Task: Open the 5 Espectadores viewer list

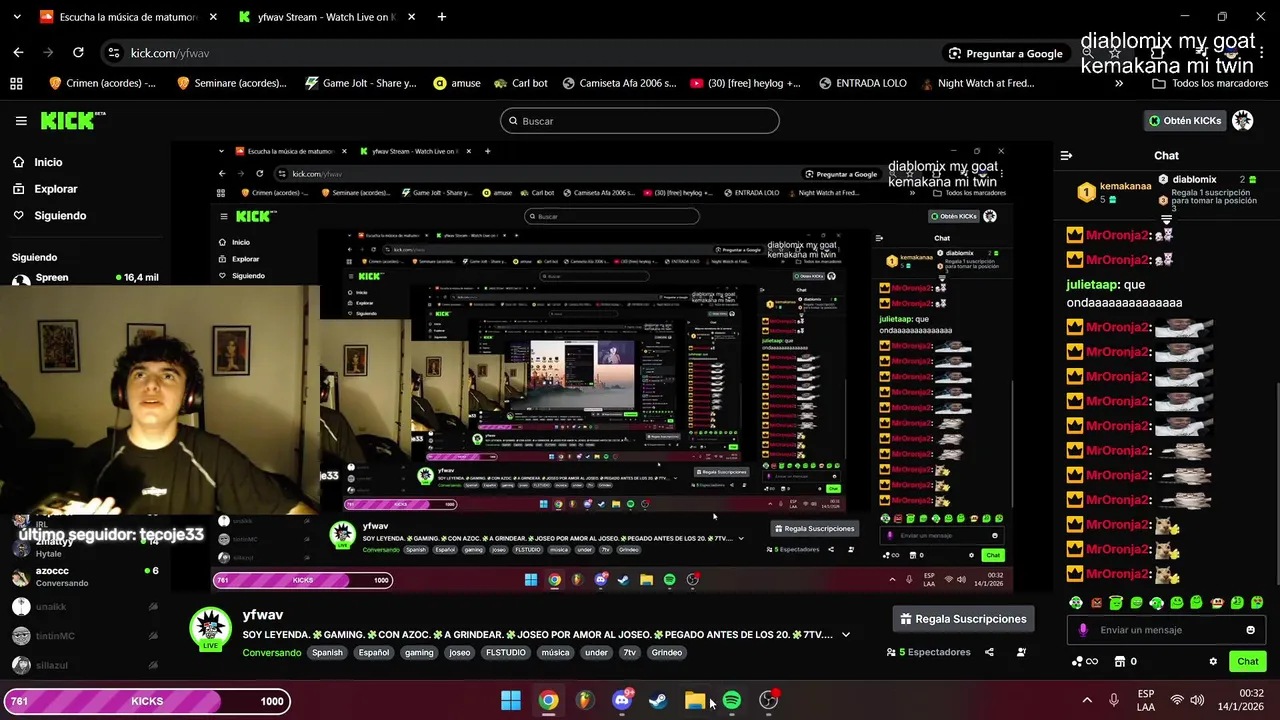Action: pyautogui.click(x=929, y=652)
